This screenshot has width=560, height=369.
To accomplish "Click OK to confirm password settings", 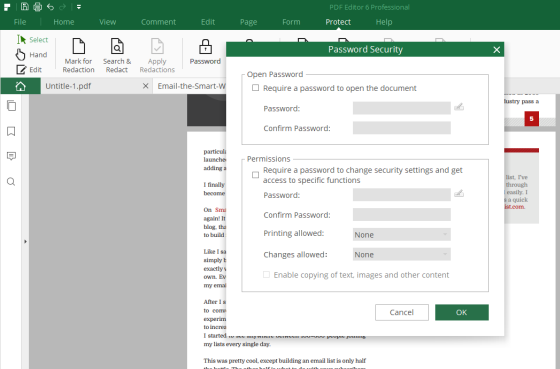I will pyautogui.click(x=462, y=313).
